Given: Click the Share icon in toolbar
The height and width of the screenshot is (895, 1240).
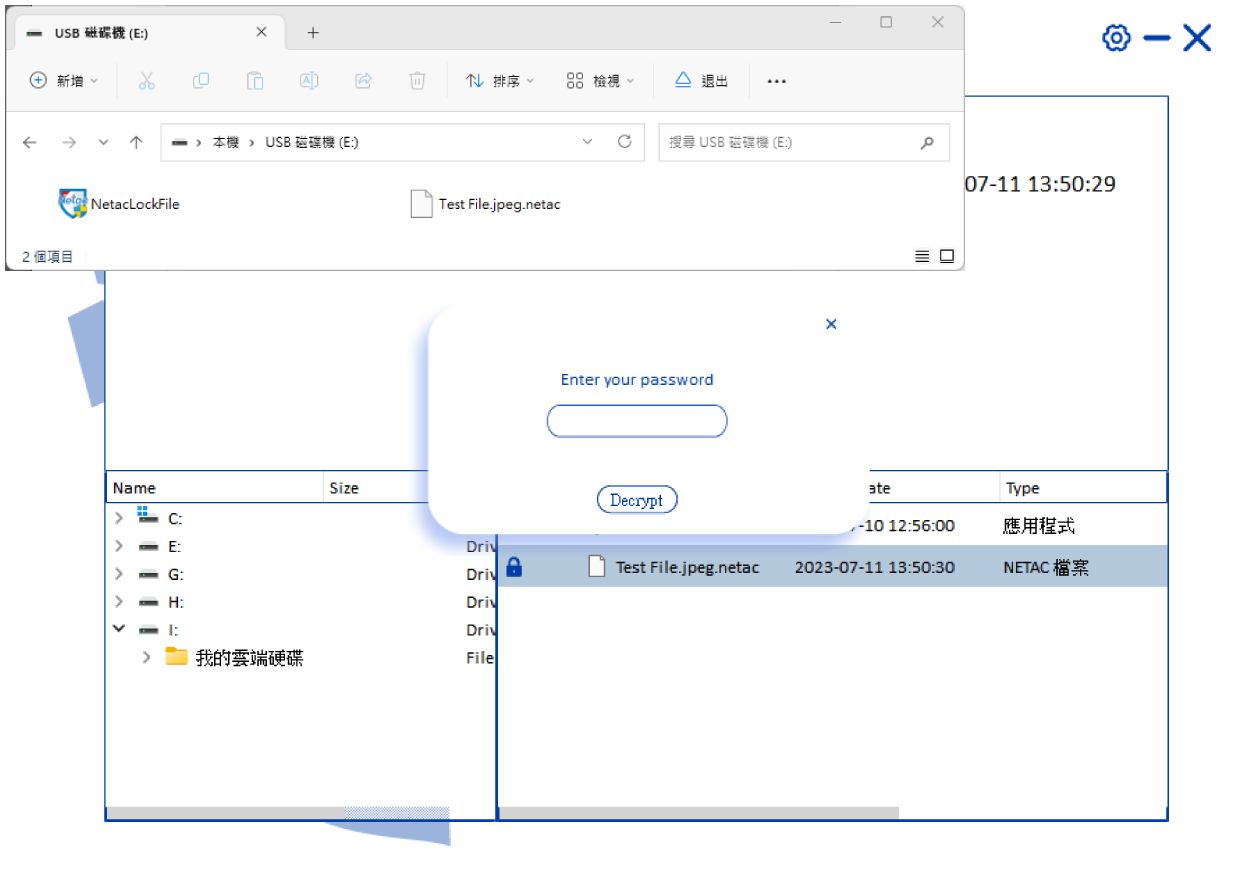Looking at the screenshot, I should (364, 81).
